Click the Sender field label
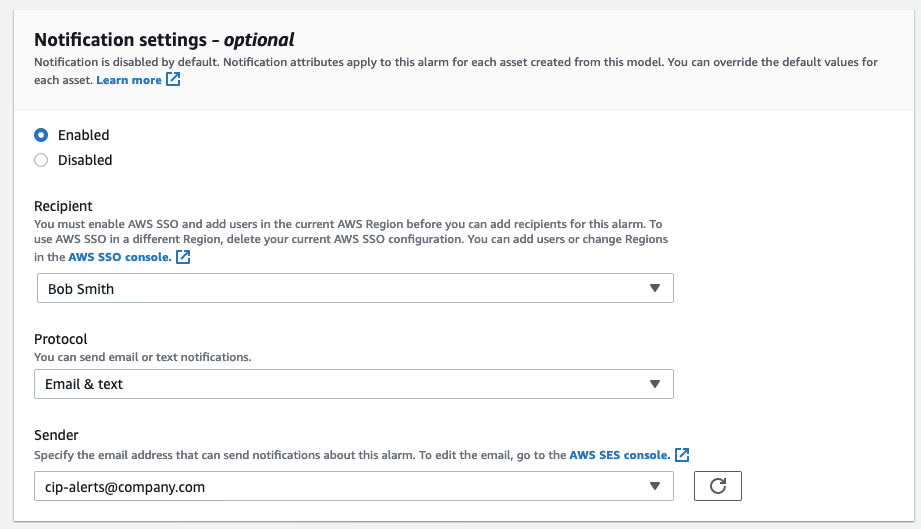Screen dimensions: 921x529 [56, 435]
